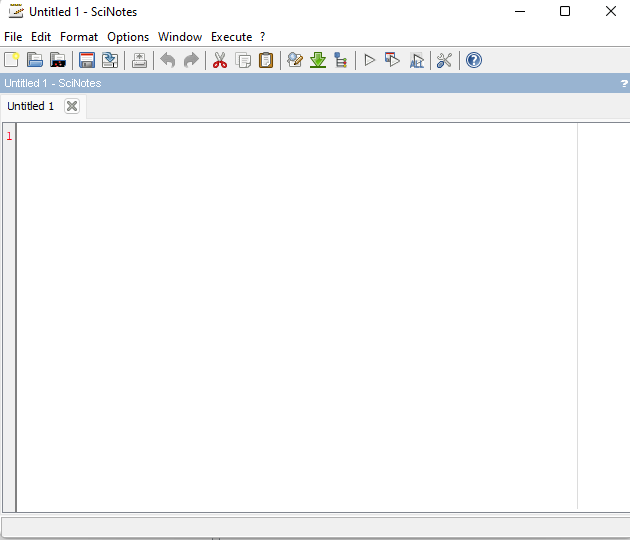Open file in Scilab current directory icon
This screenshot has height=540, width=630.
pyautogui.click(x=58, y=60)
